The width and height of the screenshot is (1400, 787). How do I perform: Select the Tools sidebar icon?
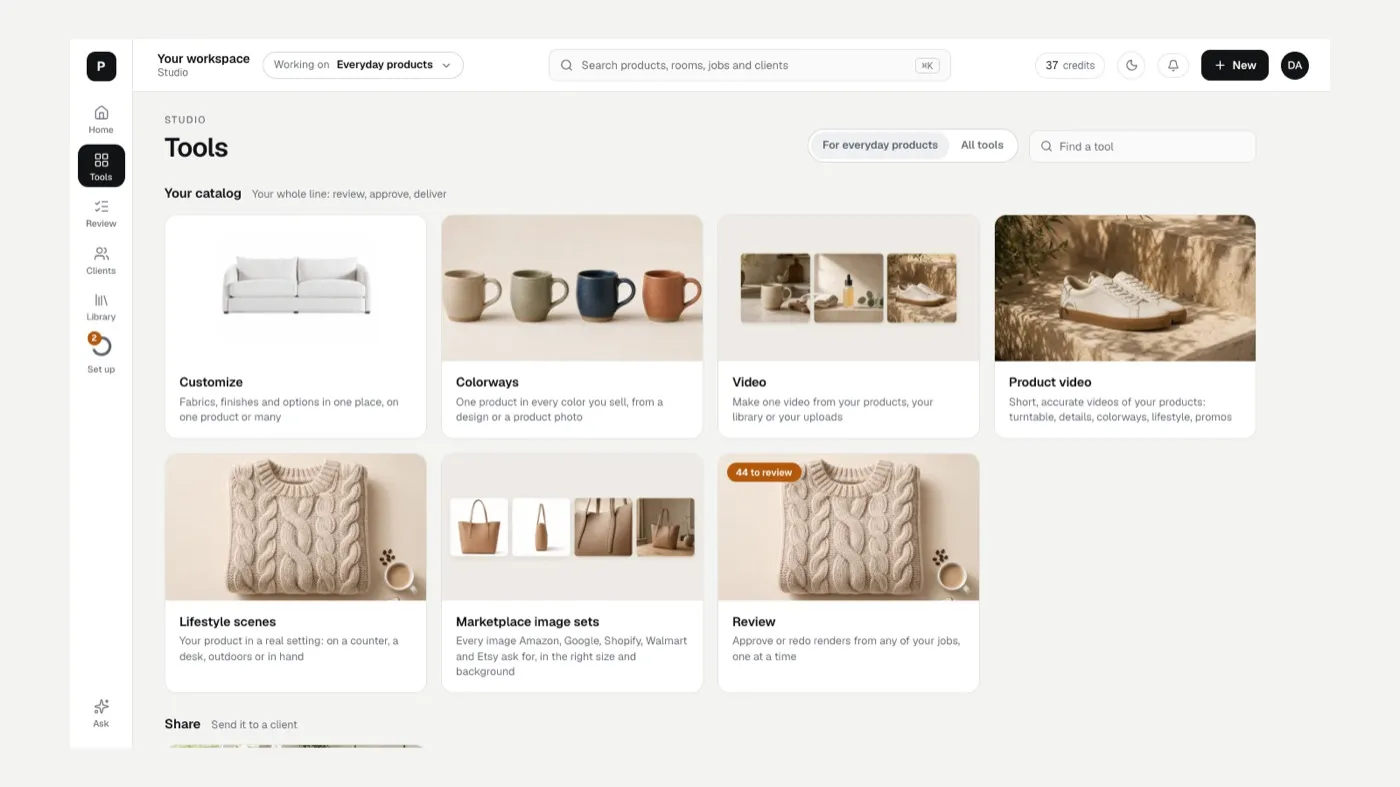[101, 166]
